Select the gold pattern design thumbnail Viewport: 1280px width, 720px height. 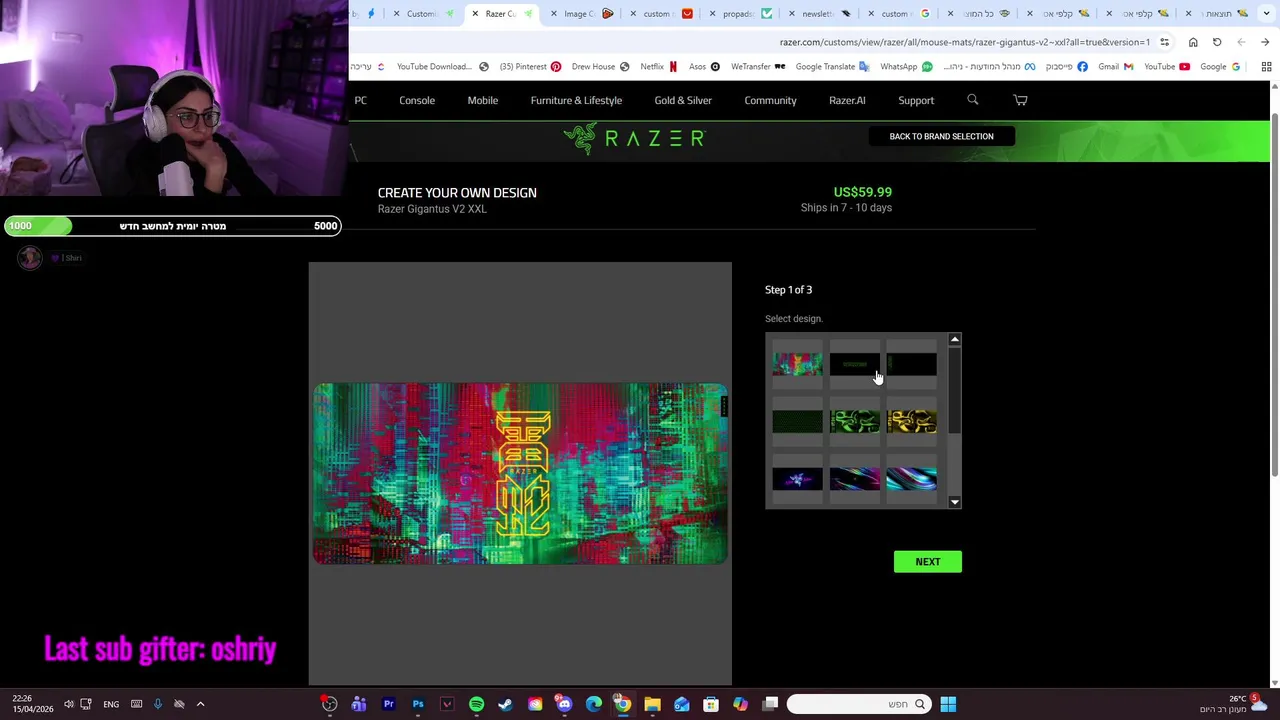click(x=911, y=421)
